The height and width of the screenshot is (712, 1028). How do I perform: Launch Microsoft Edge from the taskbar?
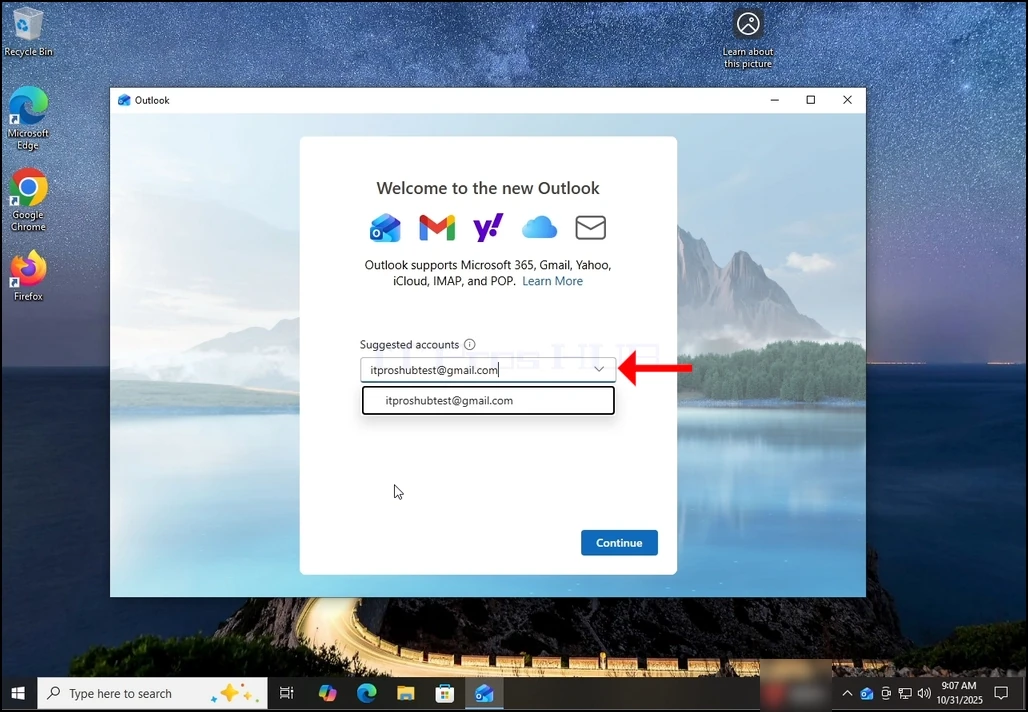(x=366, y=694)
